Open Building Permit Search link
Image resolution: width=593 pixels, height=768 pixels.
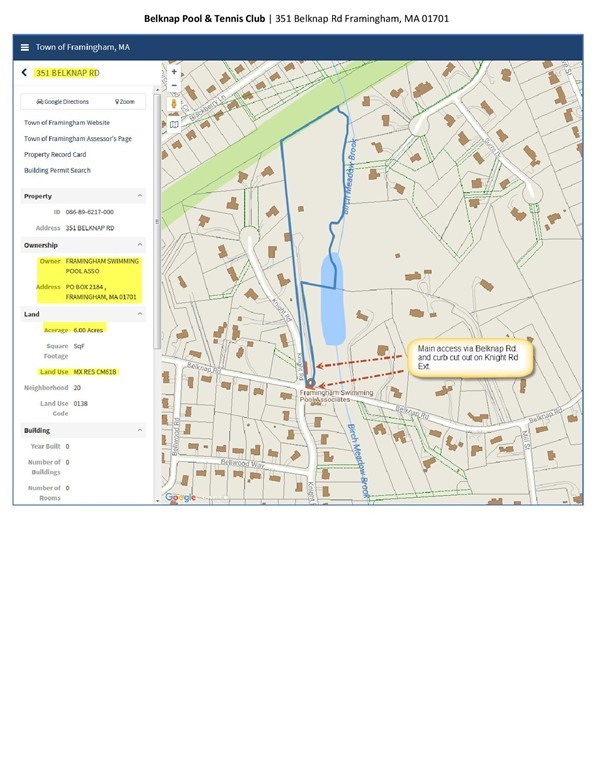click(57, 170)
